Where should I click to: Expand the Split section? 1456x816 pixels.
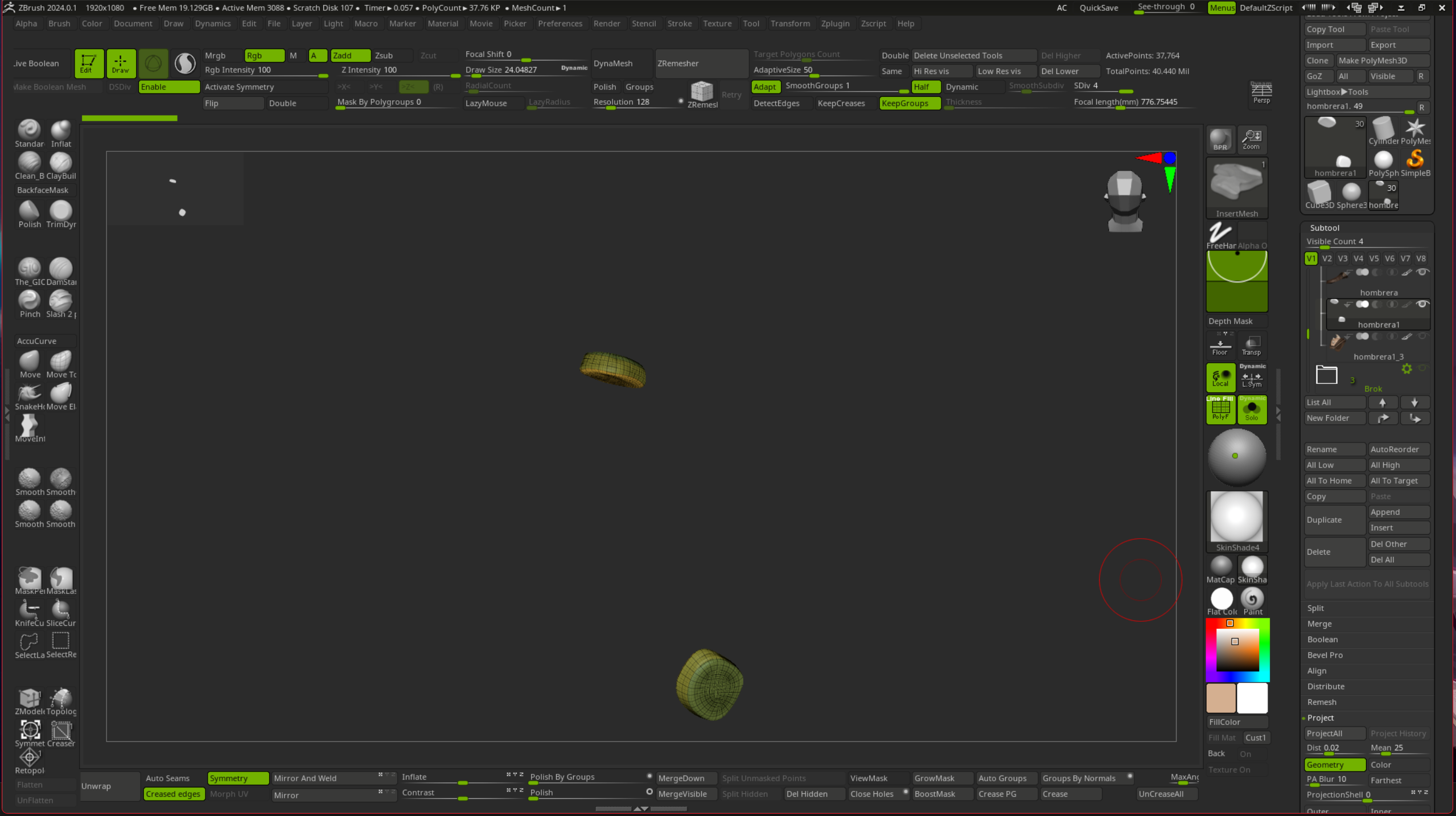[1315, 608]
